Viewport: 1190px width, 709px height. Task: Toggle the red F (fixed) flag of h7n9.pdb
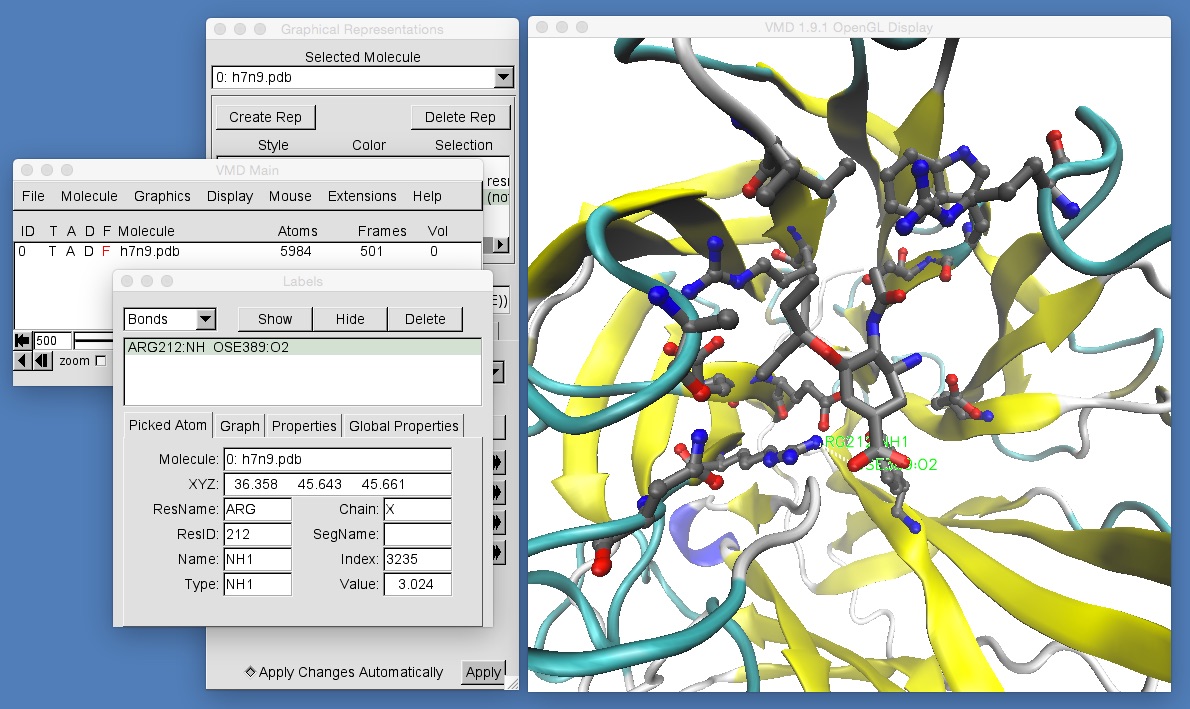tap(106, 251)
